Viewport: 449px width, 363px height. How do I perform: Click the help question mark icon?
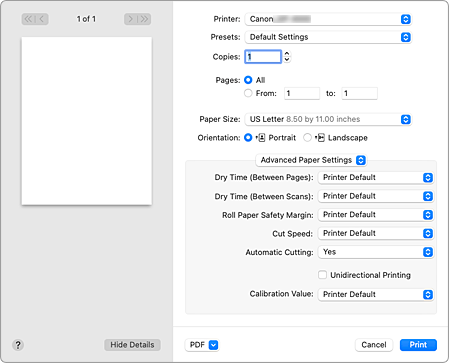(18, 345)
